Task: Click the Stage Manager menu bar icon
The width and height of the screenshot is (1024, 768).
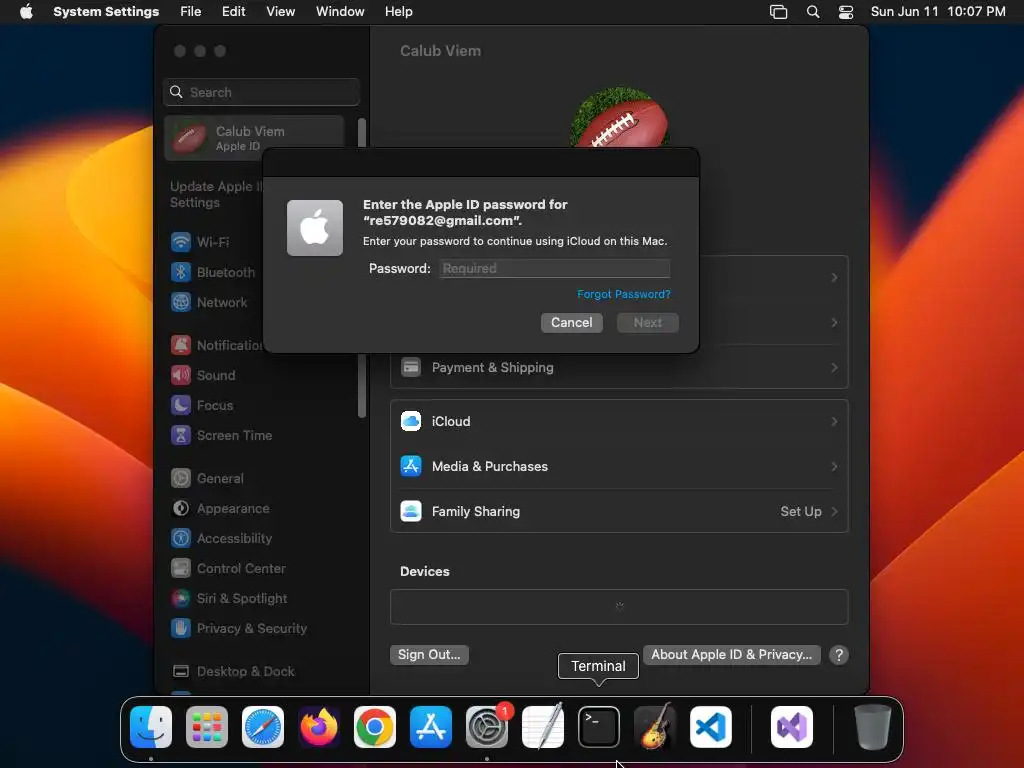Action: tap(778, 12)
